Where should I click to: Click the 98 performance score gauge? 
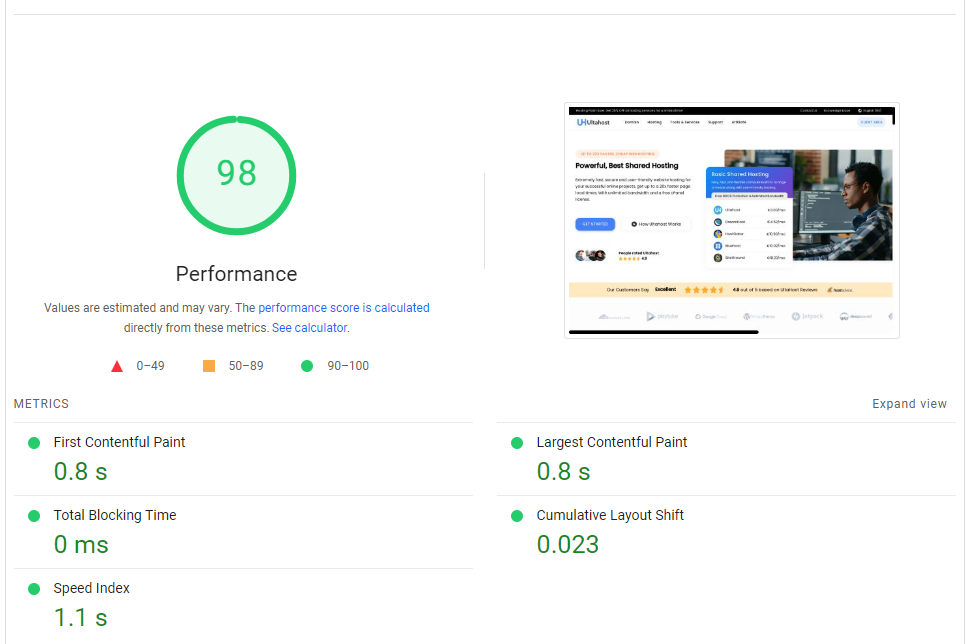point(237,175)
